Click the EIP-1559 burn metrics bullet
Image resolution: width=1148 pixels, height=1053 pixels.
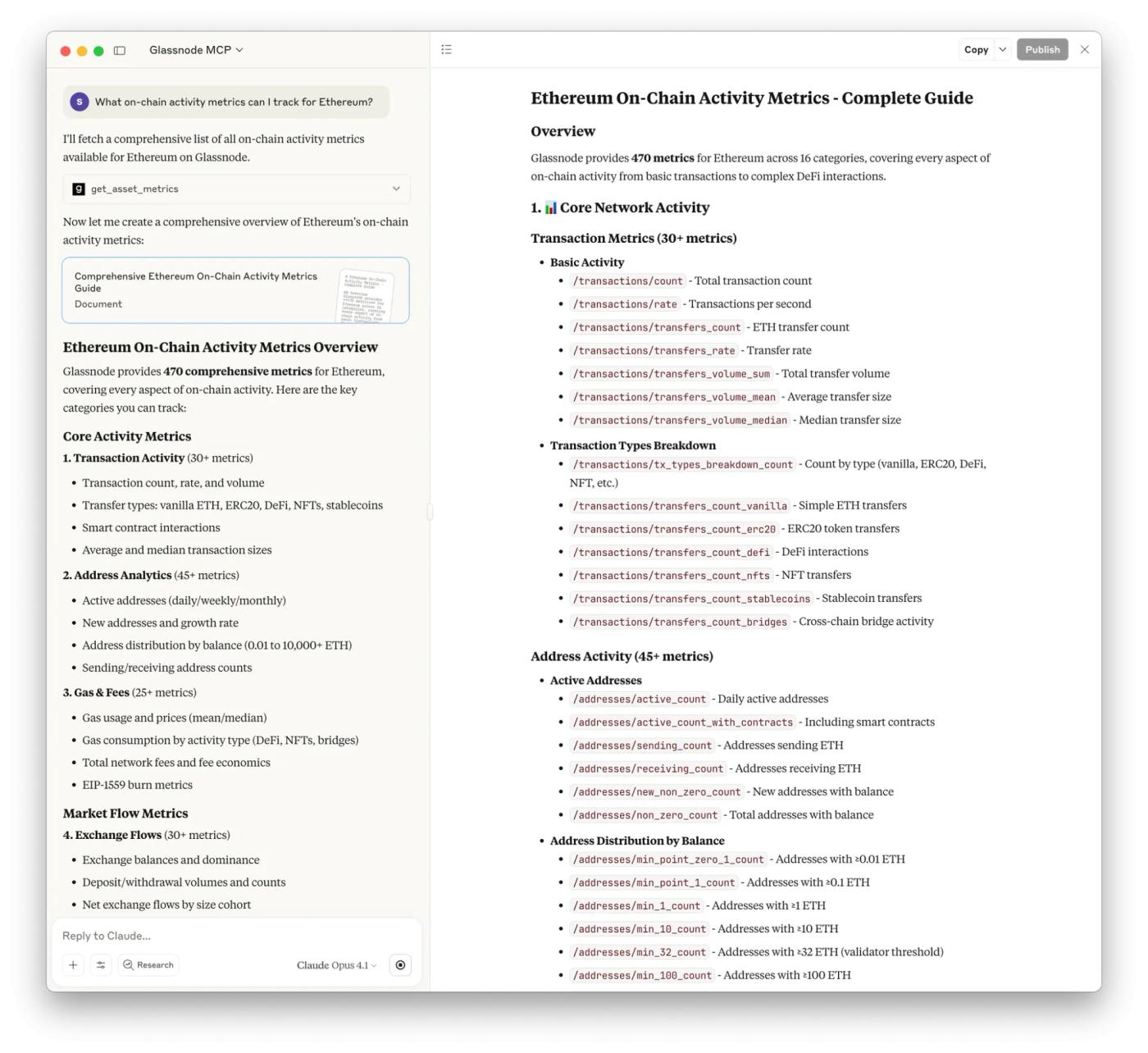click(x=137, y=785)
